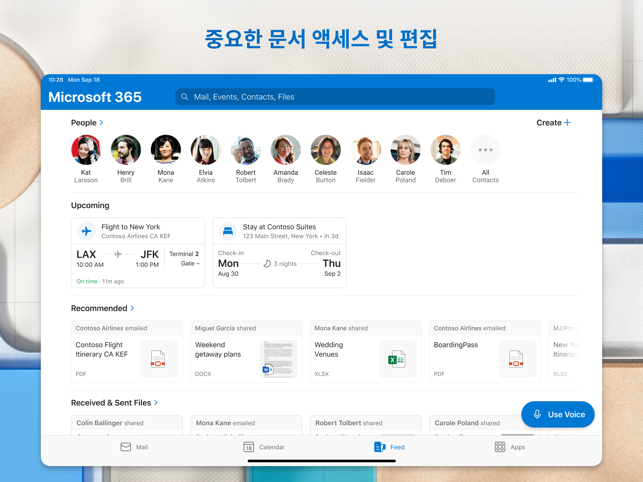Click the JFK arrival airport code

coord(149,254)
